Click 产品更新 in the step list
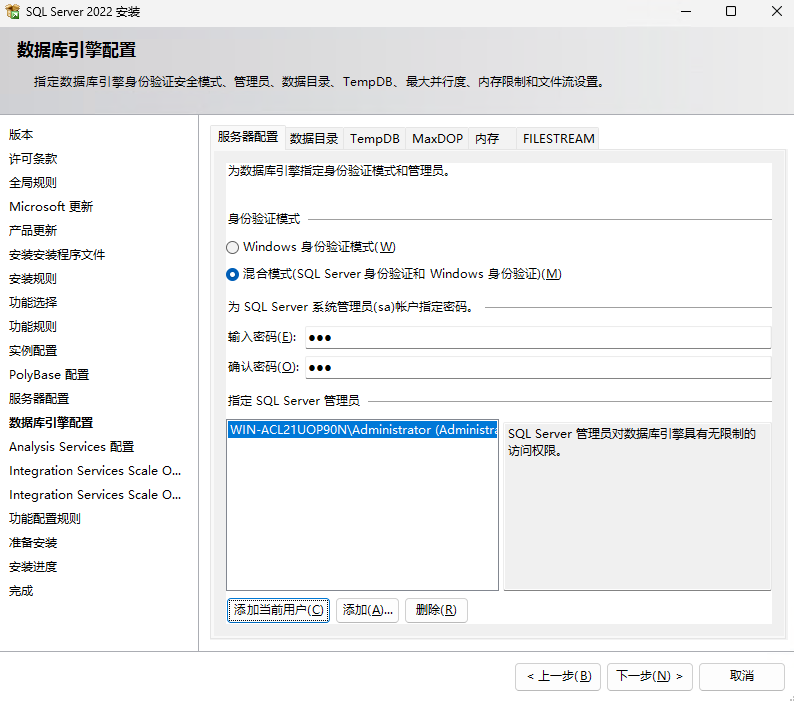The width and height of the screenshot is (794, 702). pos(33,231)
